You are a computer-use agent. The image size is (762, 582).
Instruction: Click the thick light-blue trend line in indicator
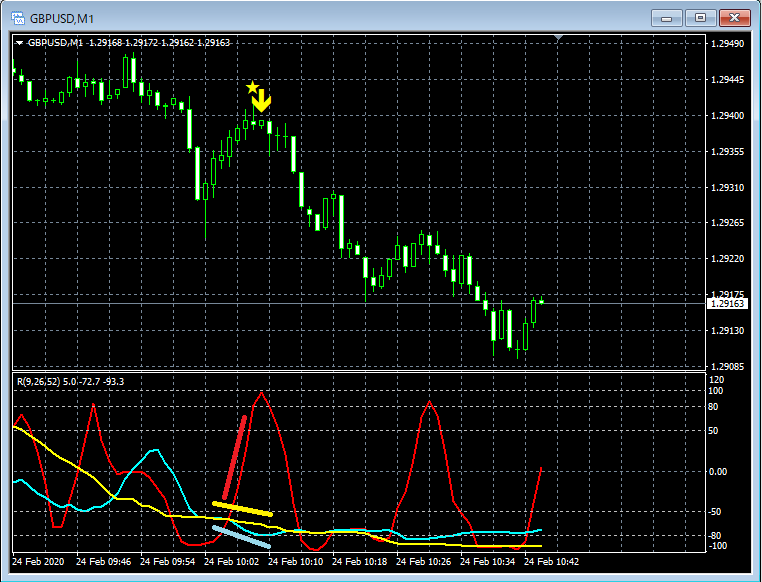[x=242, y=537]
